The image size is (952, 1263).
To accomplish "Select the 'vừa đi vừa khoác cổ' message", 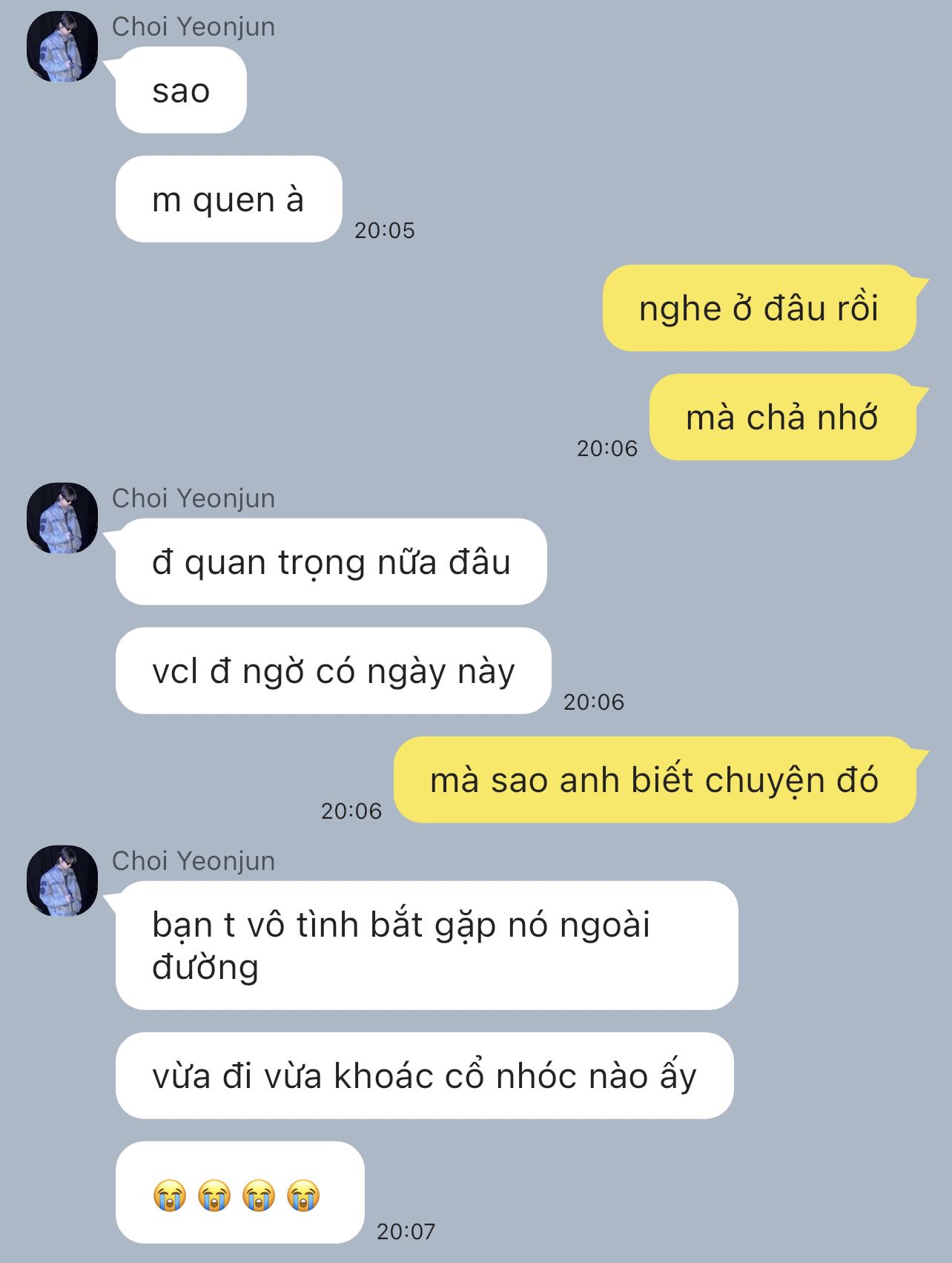I will (424, 1075).
